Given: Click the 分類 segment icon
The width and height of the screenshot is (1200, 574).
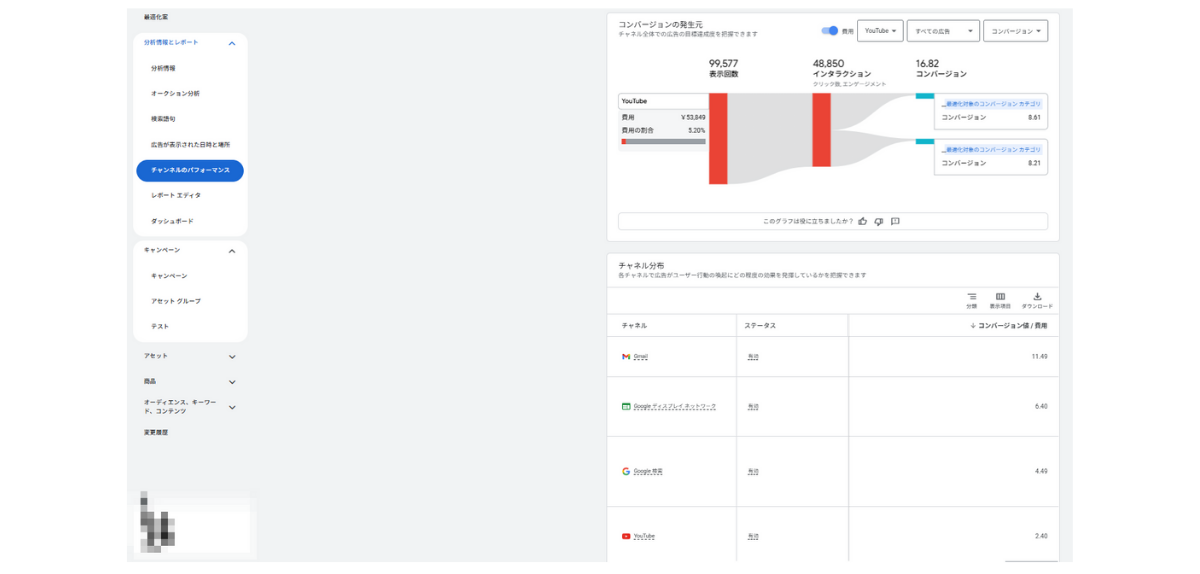Looking at the screenshot, I should pos(971,297).
